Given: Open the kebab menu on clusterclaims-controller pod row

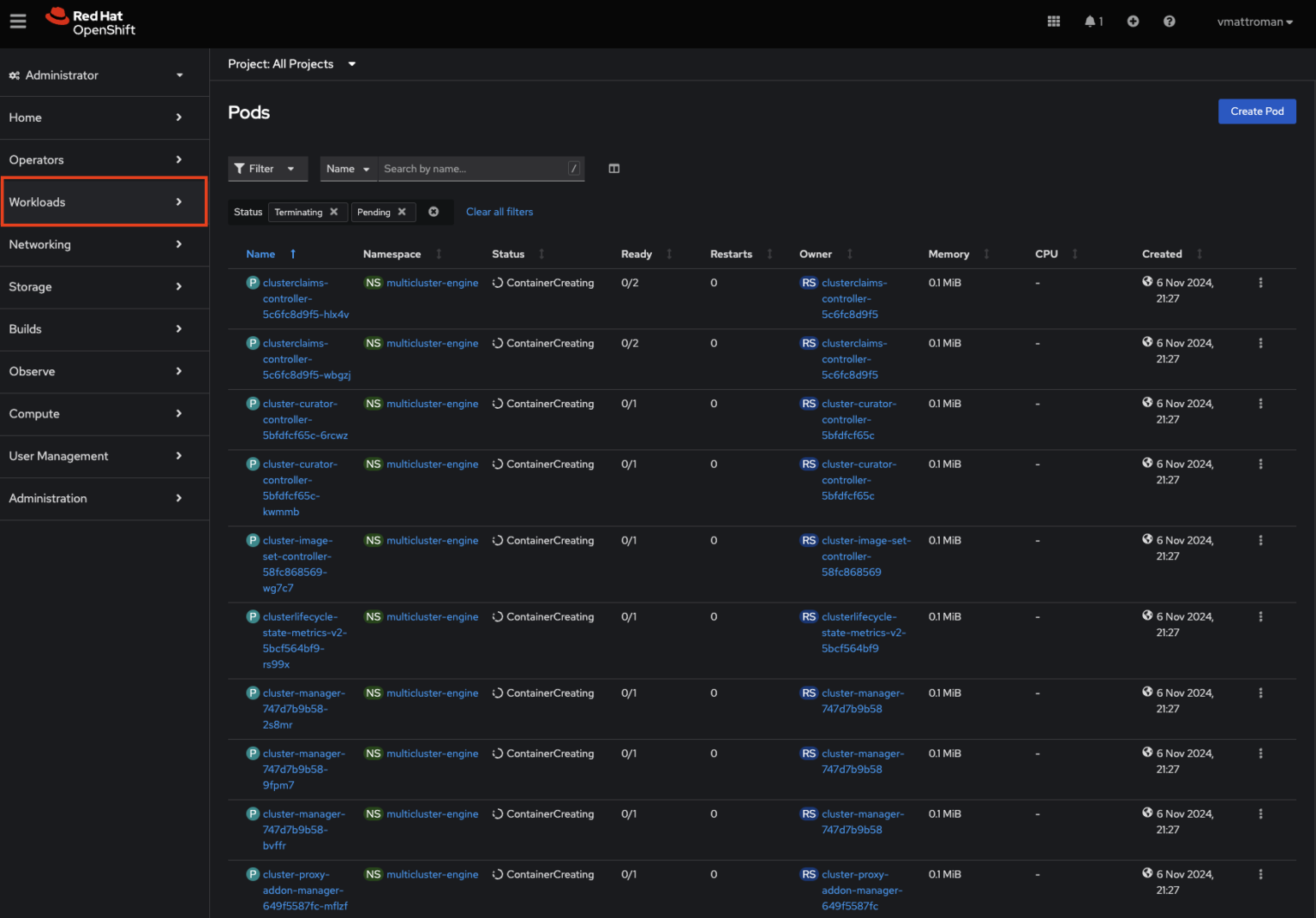Looking at the screenshot, I should tap(1260, 283).
